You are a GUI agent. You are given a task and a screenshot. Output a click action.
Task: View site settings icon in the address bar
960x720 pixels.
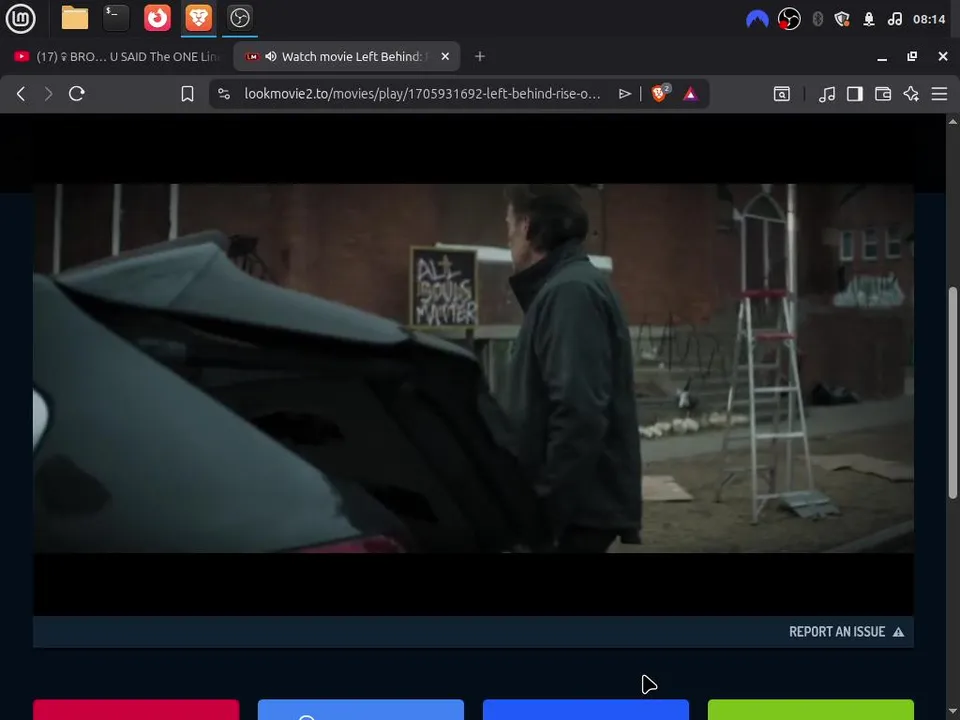[x=224, y=94]
